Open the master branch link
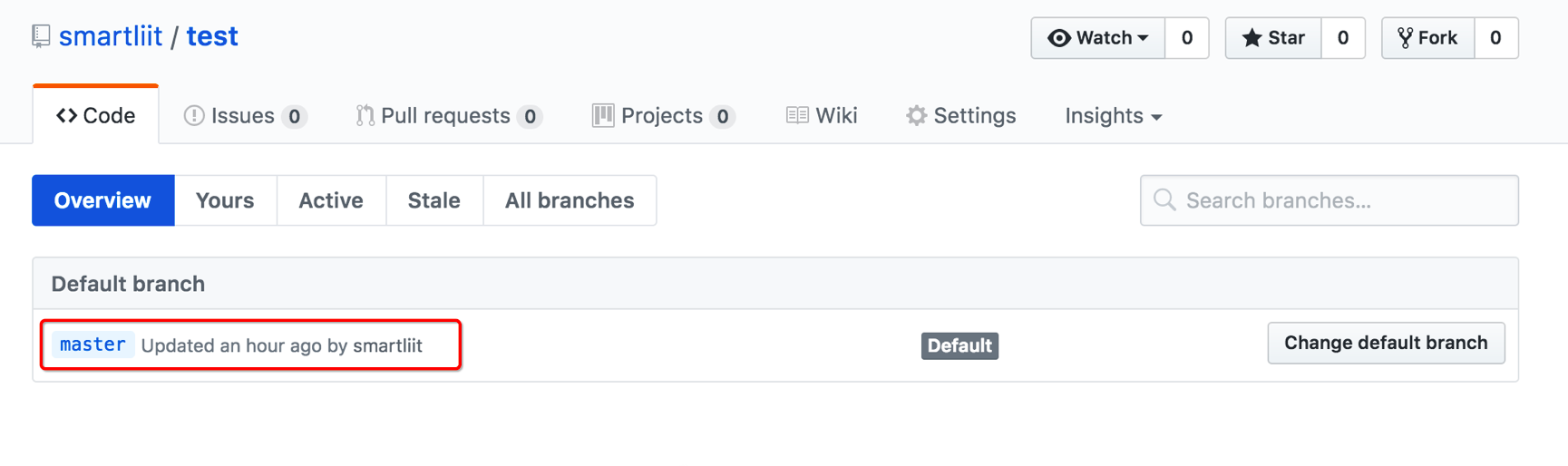The width and height of the screenshot is (1568, 466). coord(93,345)
